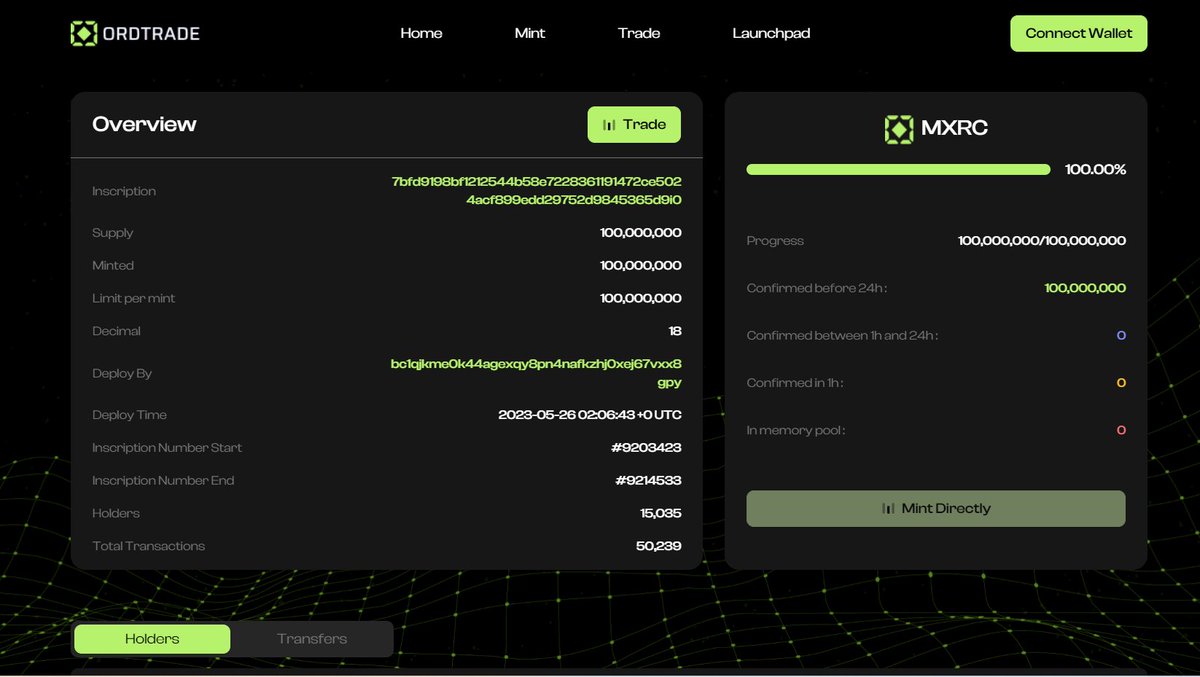Click the Confirmed between 1h and 24h value
1200x677 pixels.
point(1121,335)
